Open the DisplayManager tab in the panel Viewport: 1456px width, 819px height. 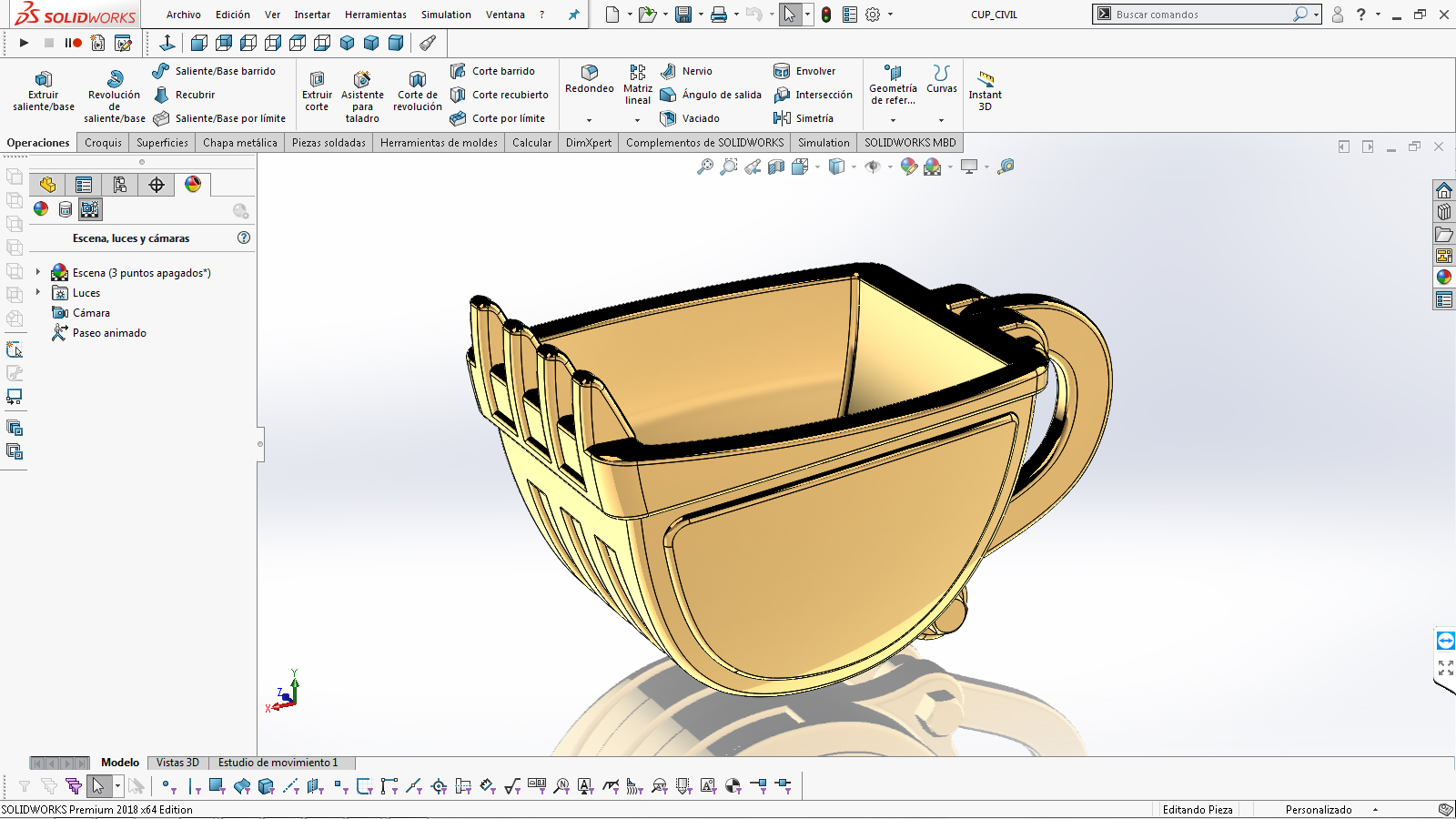pyautogui.click(x=193, y=185)
